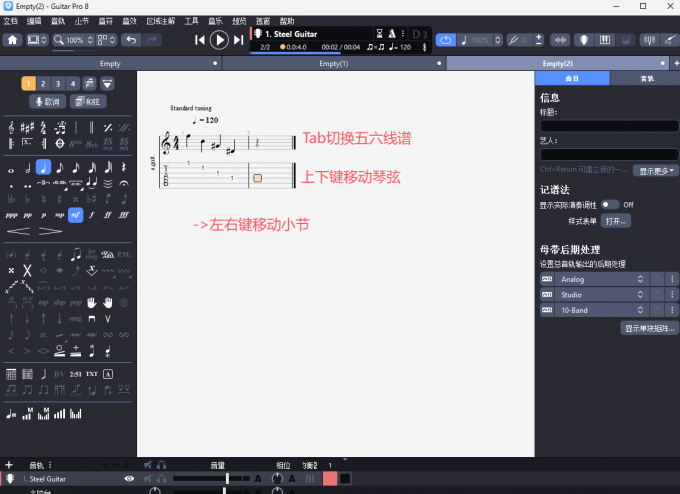Click the Steel Guitar pan knob
The width and height of the screenshot is (680, 494).
click(277, 479)
